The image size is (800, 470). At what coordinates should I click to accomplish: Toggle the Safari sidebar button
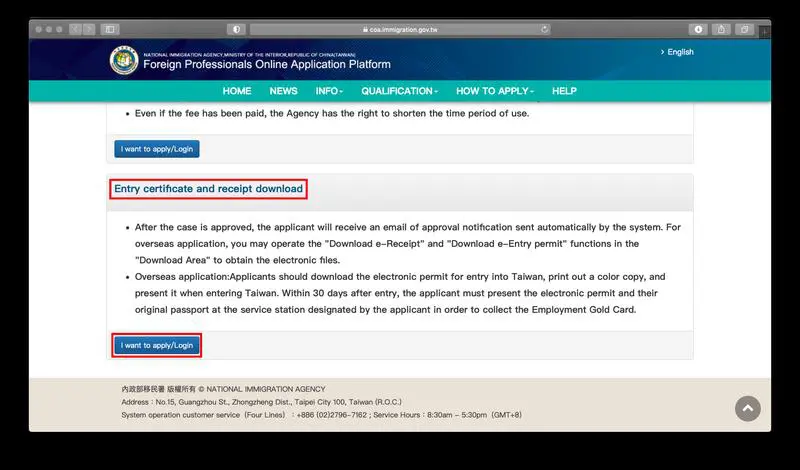[x=110, y=29]
